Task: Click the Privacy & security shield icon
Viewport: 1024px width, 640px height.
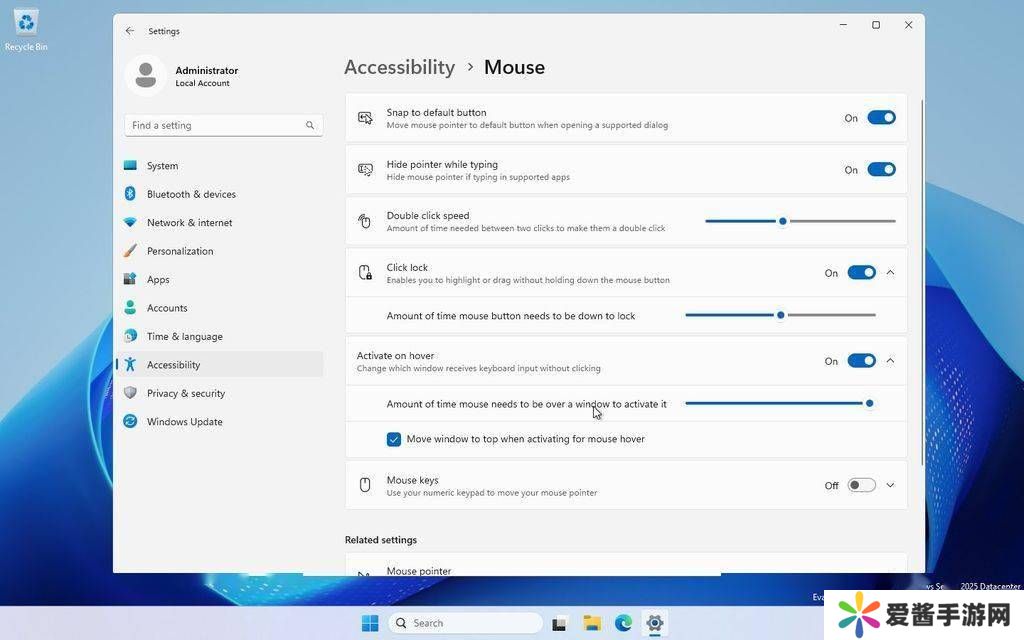Action: (x=130, y=393)
